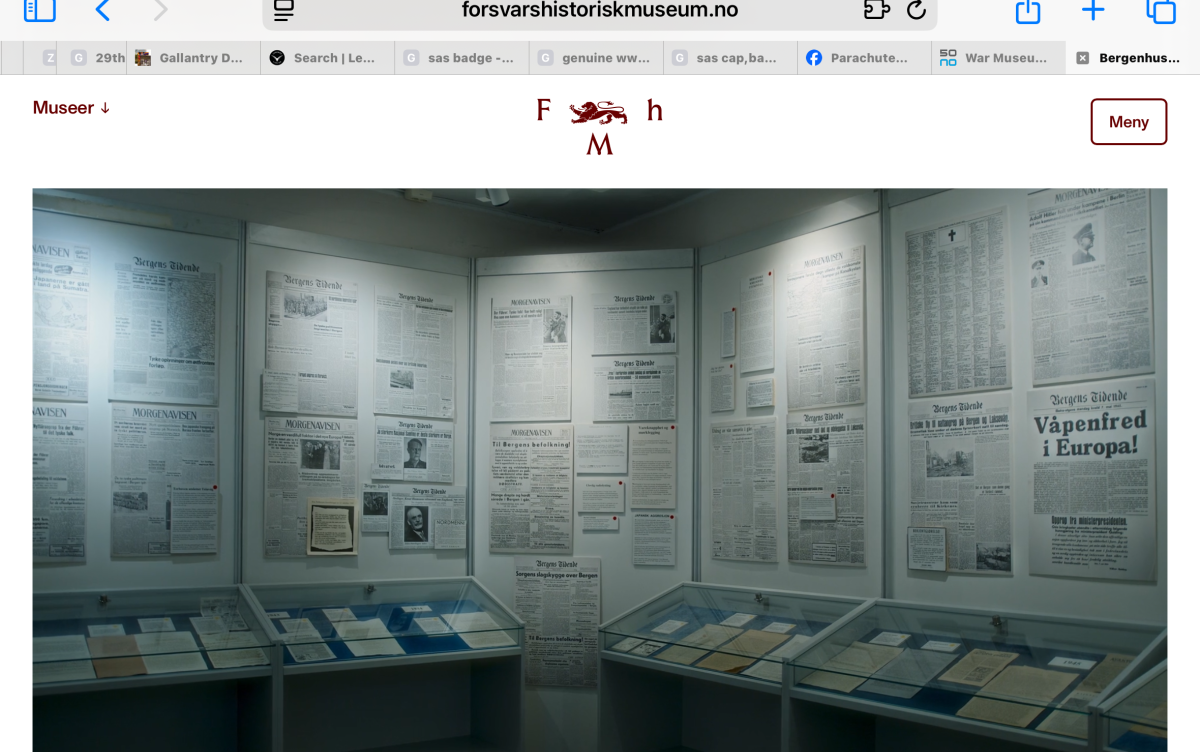Toggle the Safari sidebar icon
The image size is (1200, 752).
coord(40,12)
